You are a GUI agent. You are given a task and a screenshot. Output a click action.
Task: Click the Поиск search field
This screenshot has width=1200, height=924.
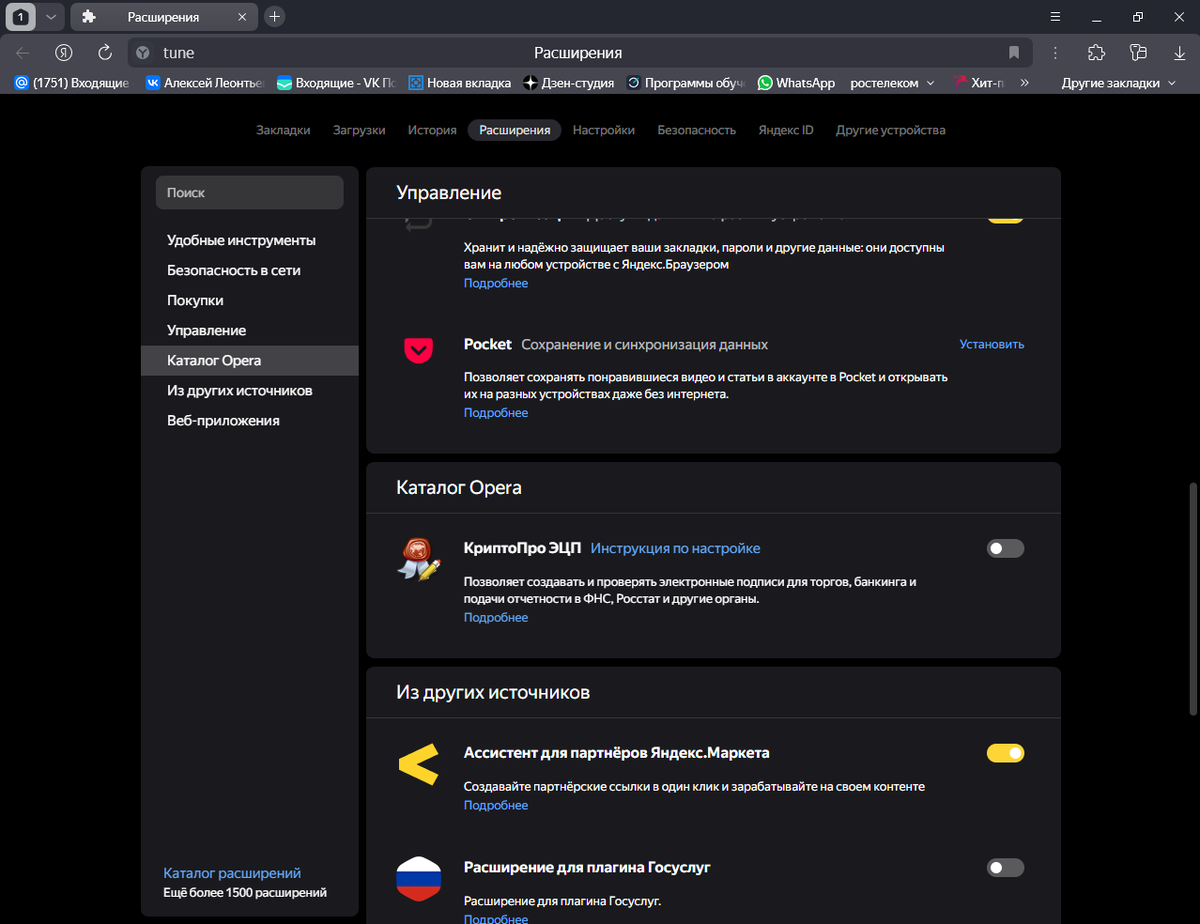[x=249, y=192]
